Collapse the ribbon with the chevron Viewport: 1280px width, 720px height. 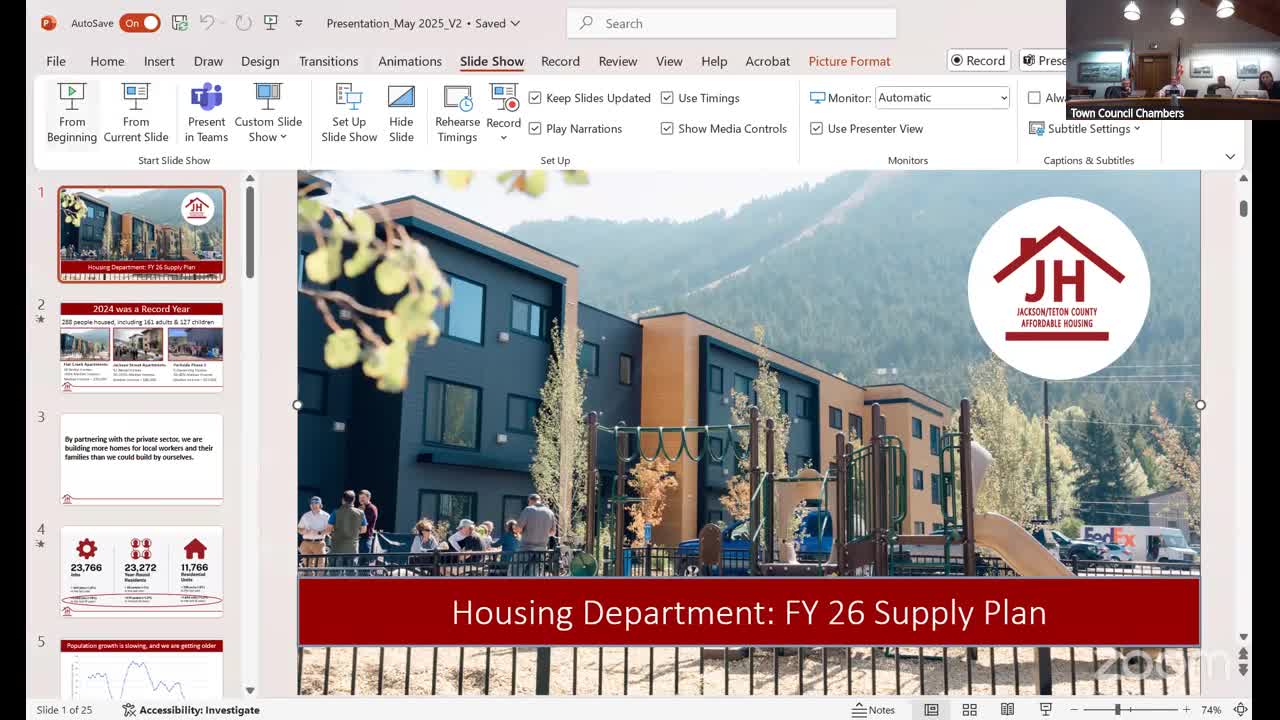point(1230,157)
